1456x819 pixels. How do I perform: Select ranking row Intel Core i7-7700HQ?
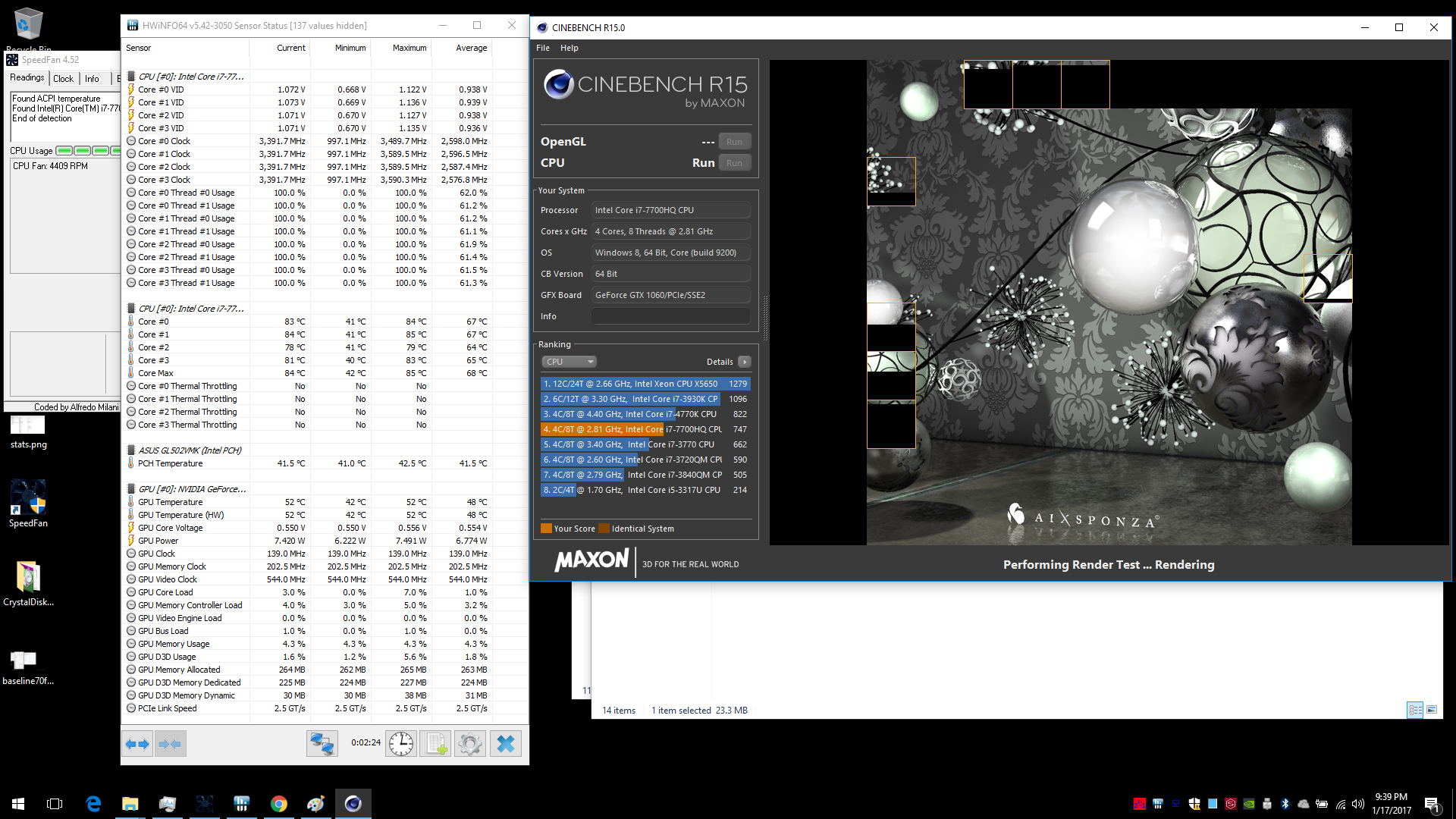click(x=645, y=429)
